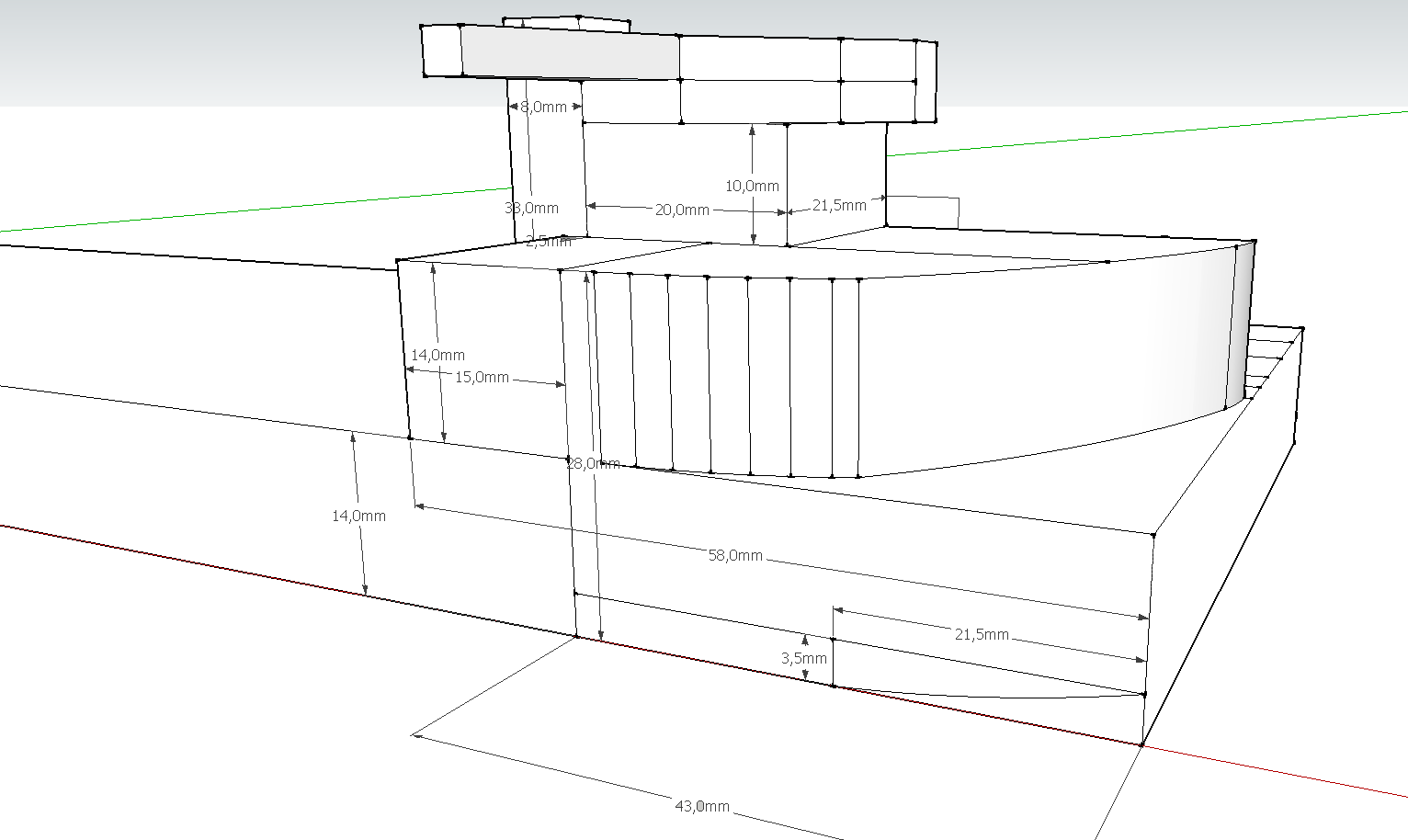Select the 58,0mm dimension text
The width and height of the screenshot is (1408, 840).
point(735,555)
